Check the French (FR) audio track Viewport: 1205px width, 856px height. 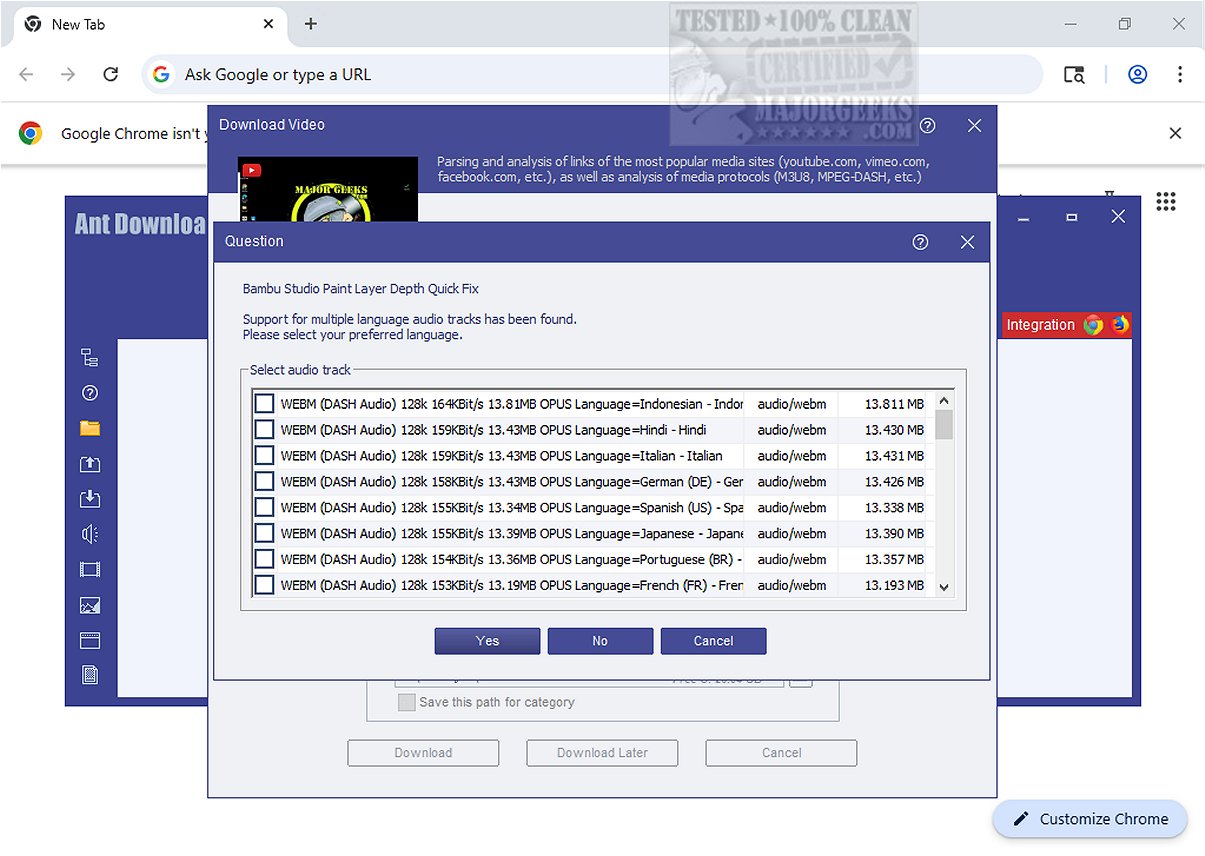pyautogui.click(x=264, y=585)
